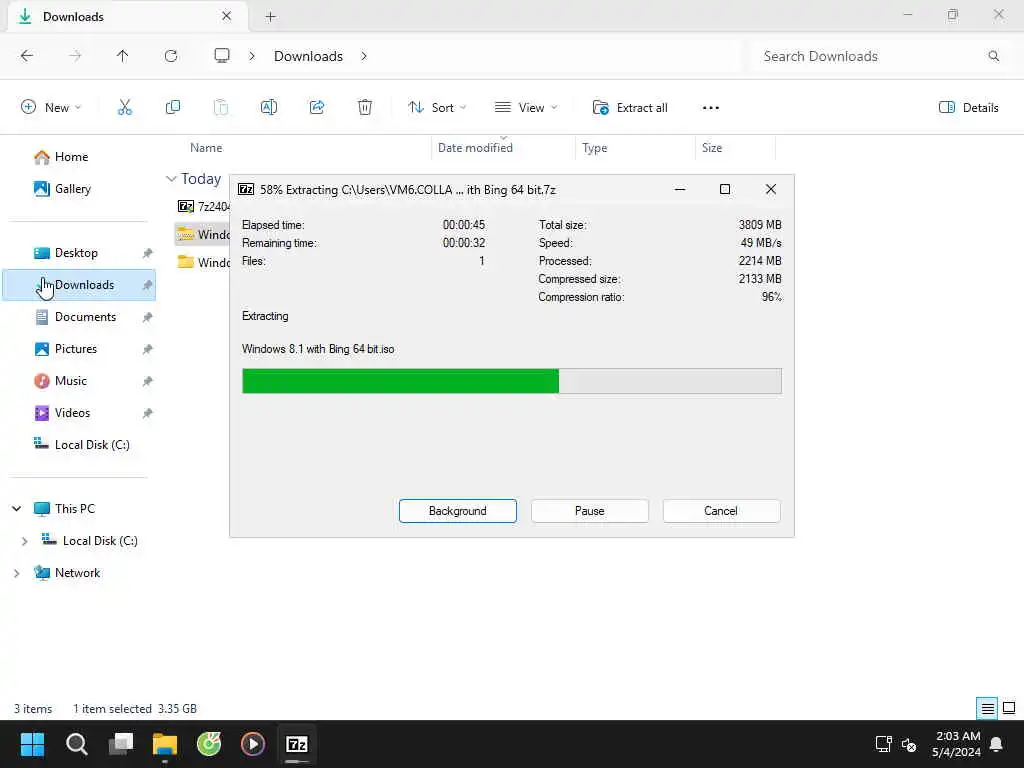Image resolution: width=1024 pixels, height=768 pixels.
Task: Open the Sort dropdown
Action: click(437, 108)
